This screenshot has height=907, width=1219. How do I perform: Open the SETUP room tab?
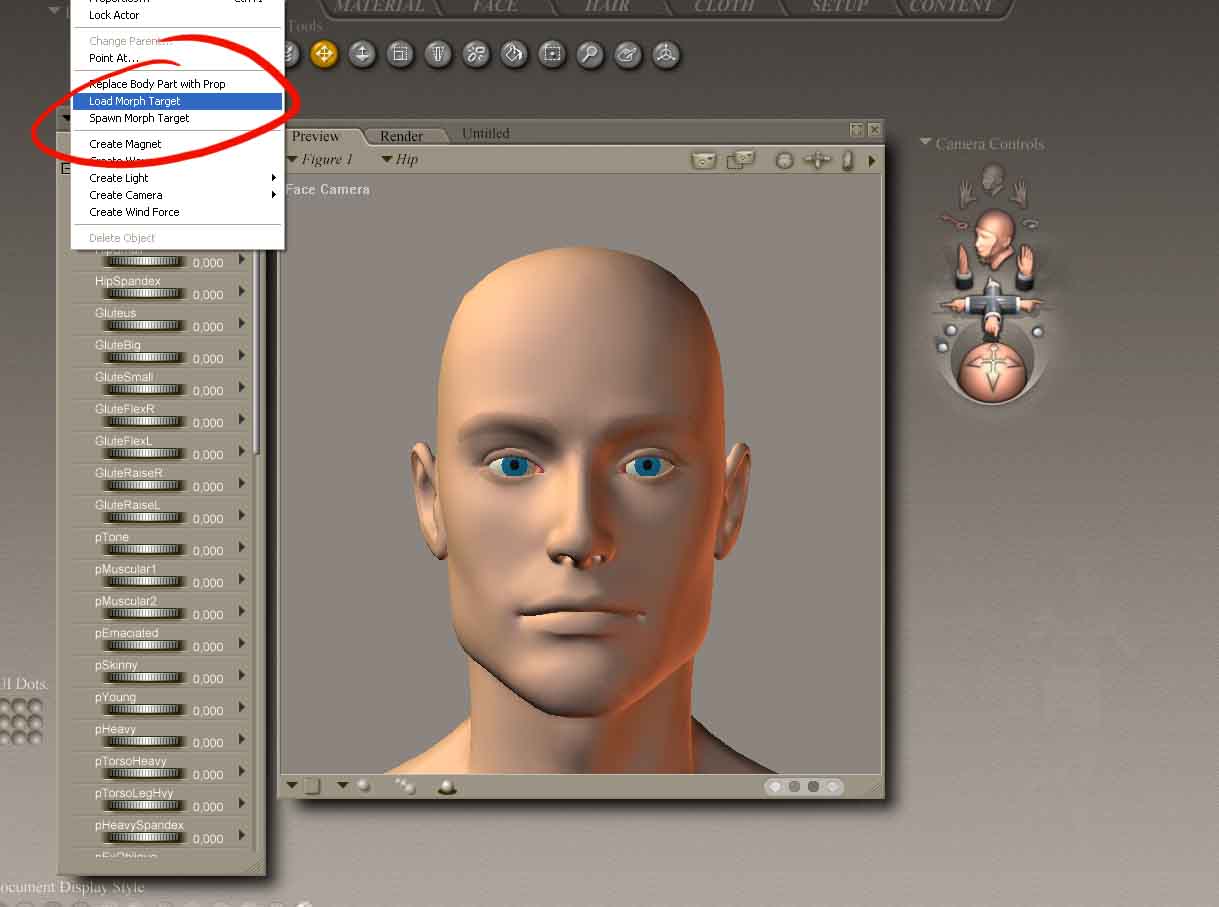pyautogui.click(x=840, y=7)
